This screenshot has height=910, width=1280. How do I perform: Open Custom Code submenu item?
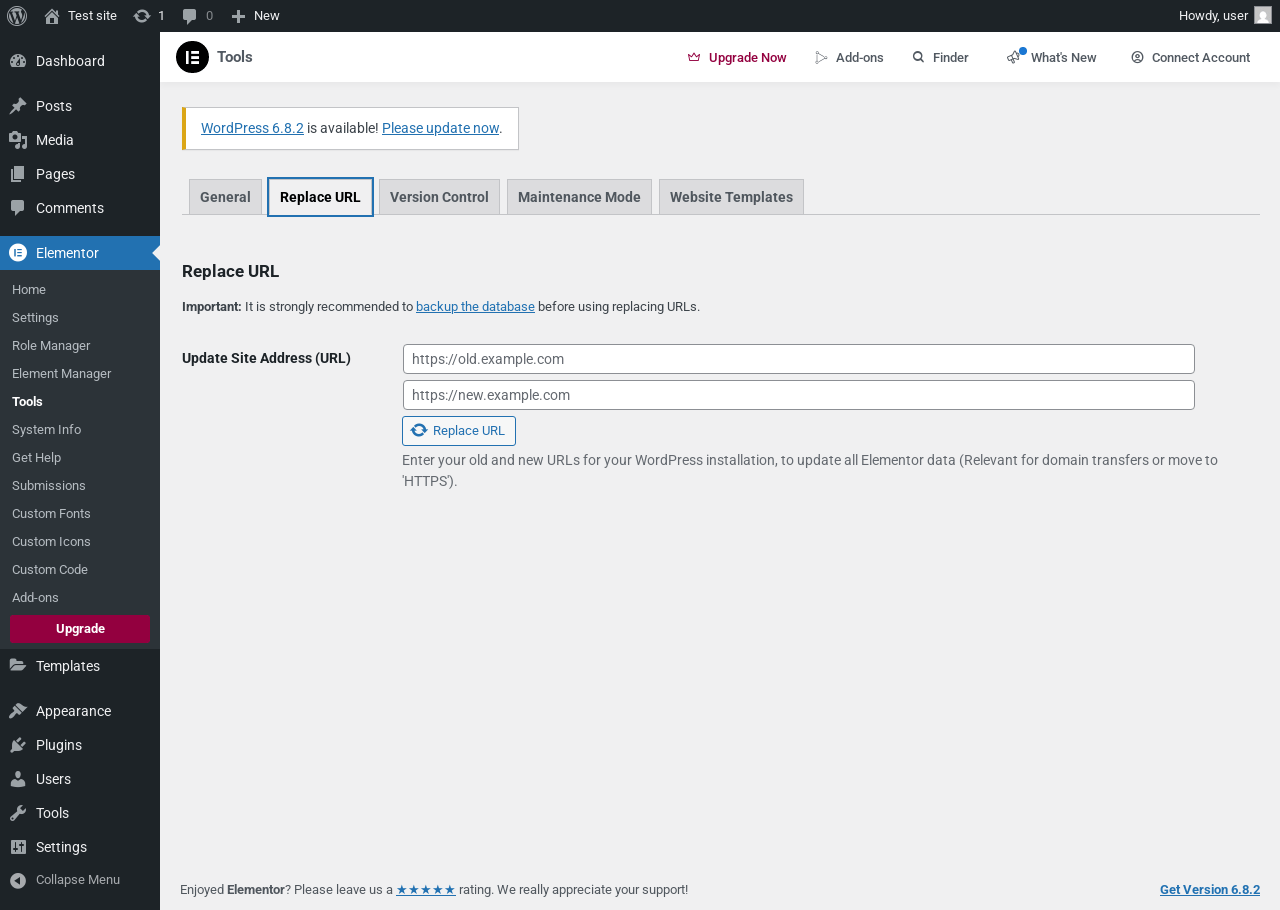click(50, 569)
